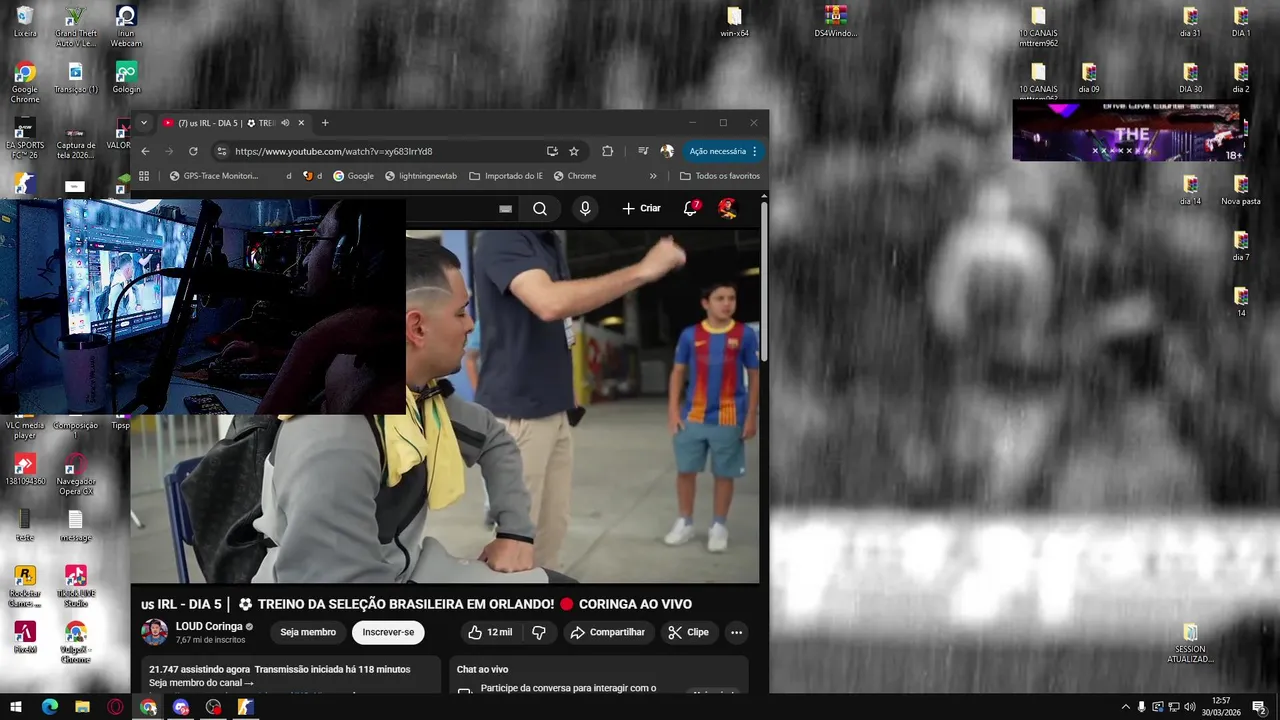The height and width of the screenshot is (720, 1280).
Task: Mute the tab via speaker icon
Action: click(285, 123)
